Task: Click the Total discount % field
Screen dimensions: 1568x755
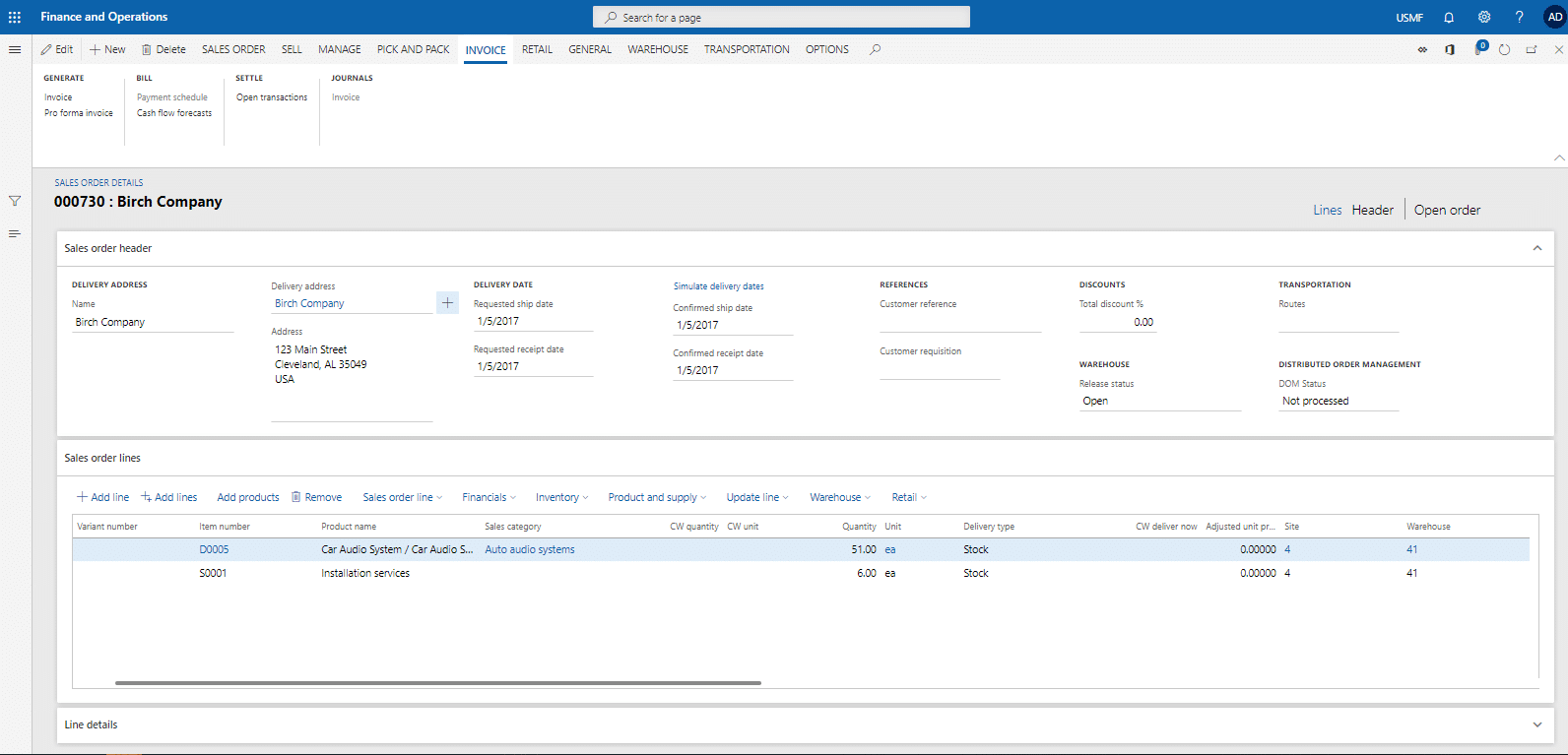Action: click(1118, 322)
